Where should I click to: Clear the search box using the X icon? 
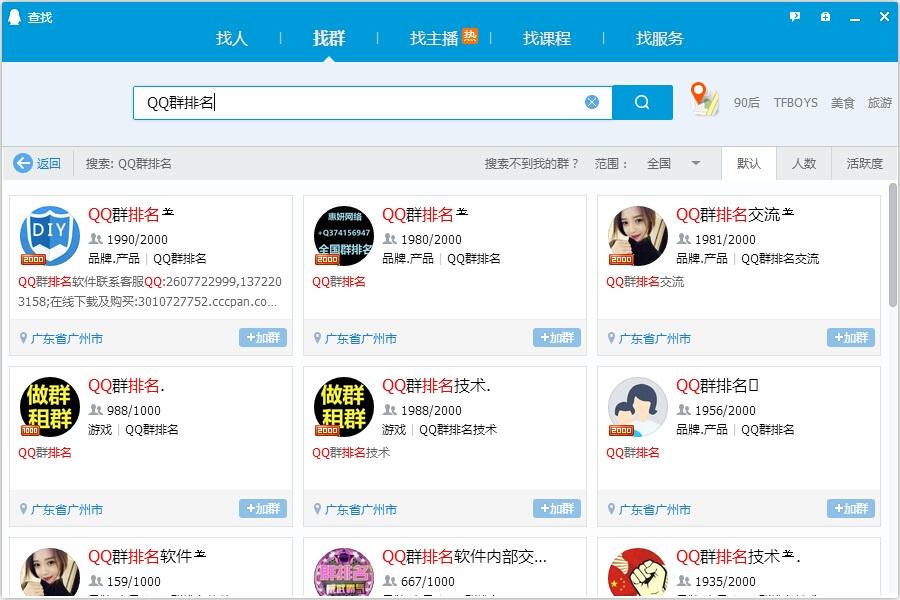592,101
